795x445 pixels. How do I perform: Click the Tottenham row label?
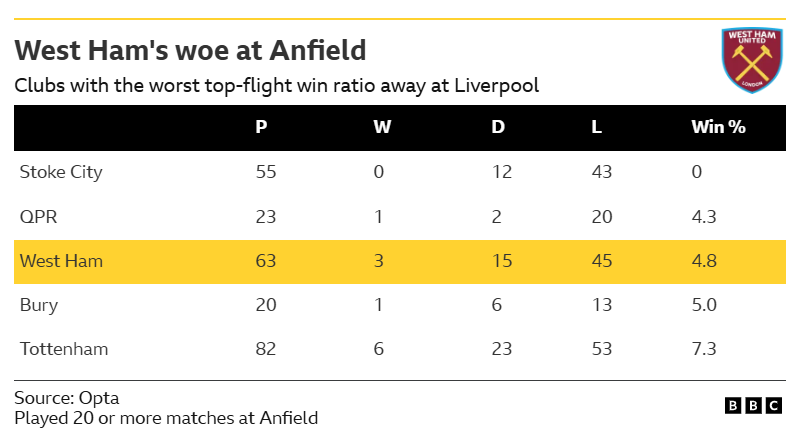click(64, 349)
